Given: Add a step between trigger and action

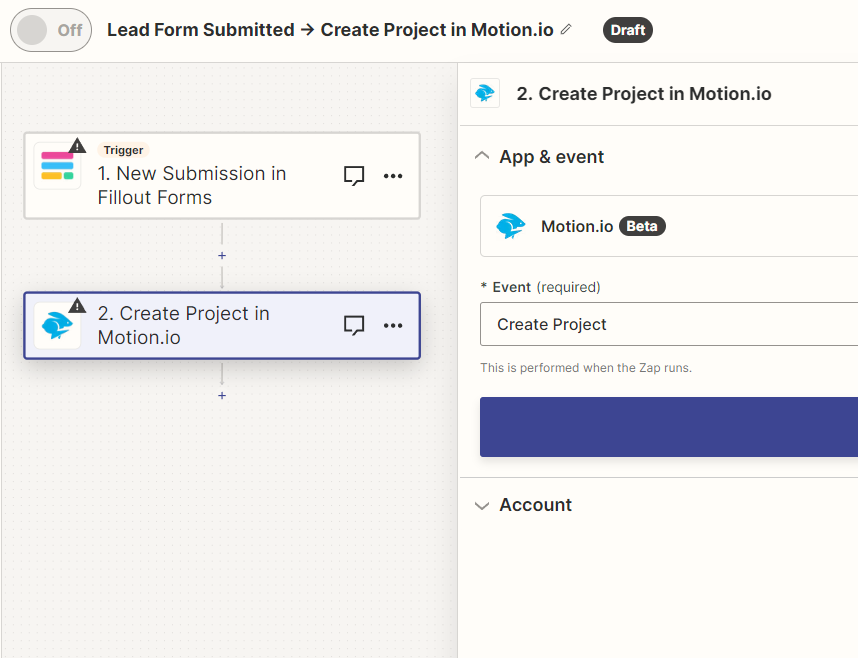Looking at the screenshot, I should pyautogui.click(x=222, y=256).
